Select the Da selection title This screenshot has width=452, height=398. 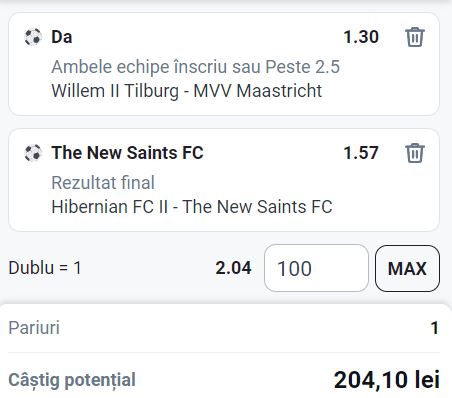tap(62, 37)
